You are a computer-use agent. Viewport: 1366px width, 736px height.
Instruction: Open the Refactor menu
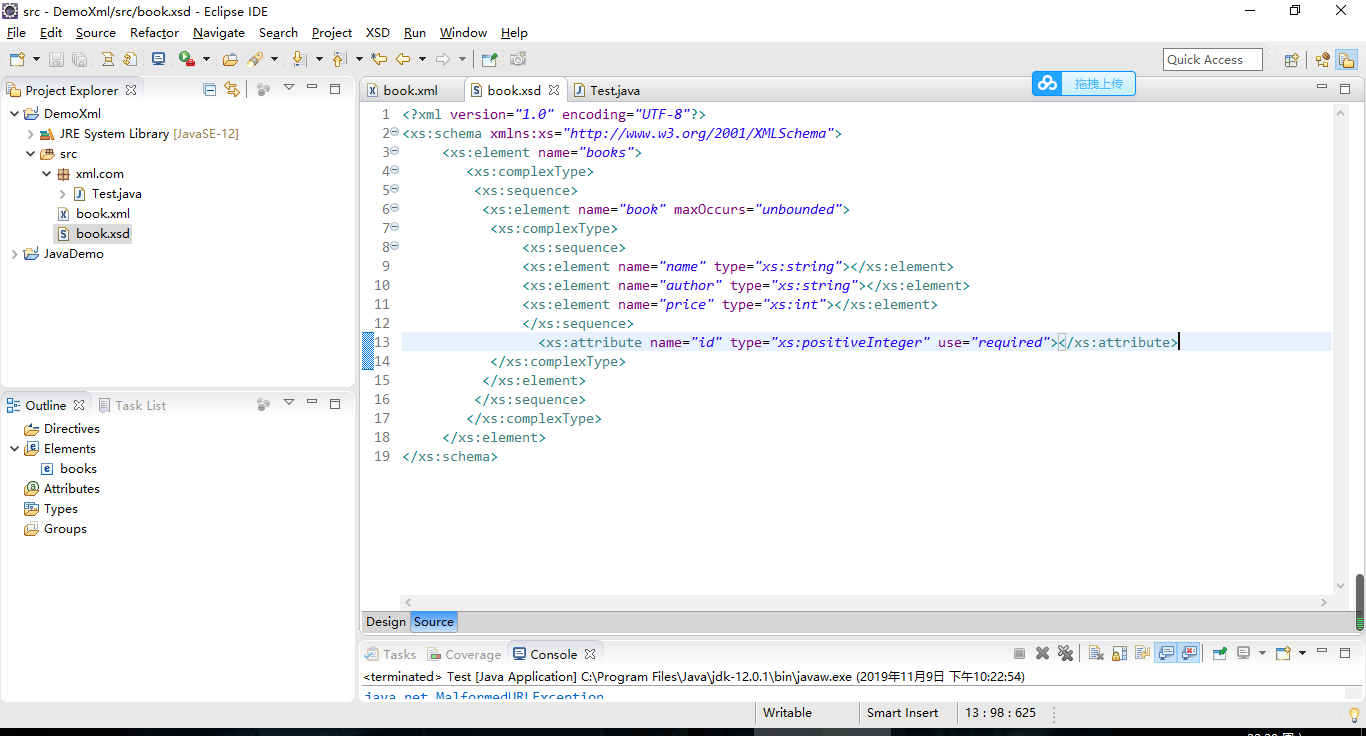click(x=154, y=33)
